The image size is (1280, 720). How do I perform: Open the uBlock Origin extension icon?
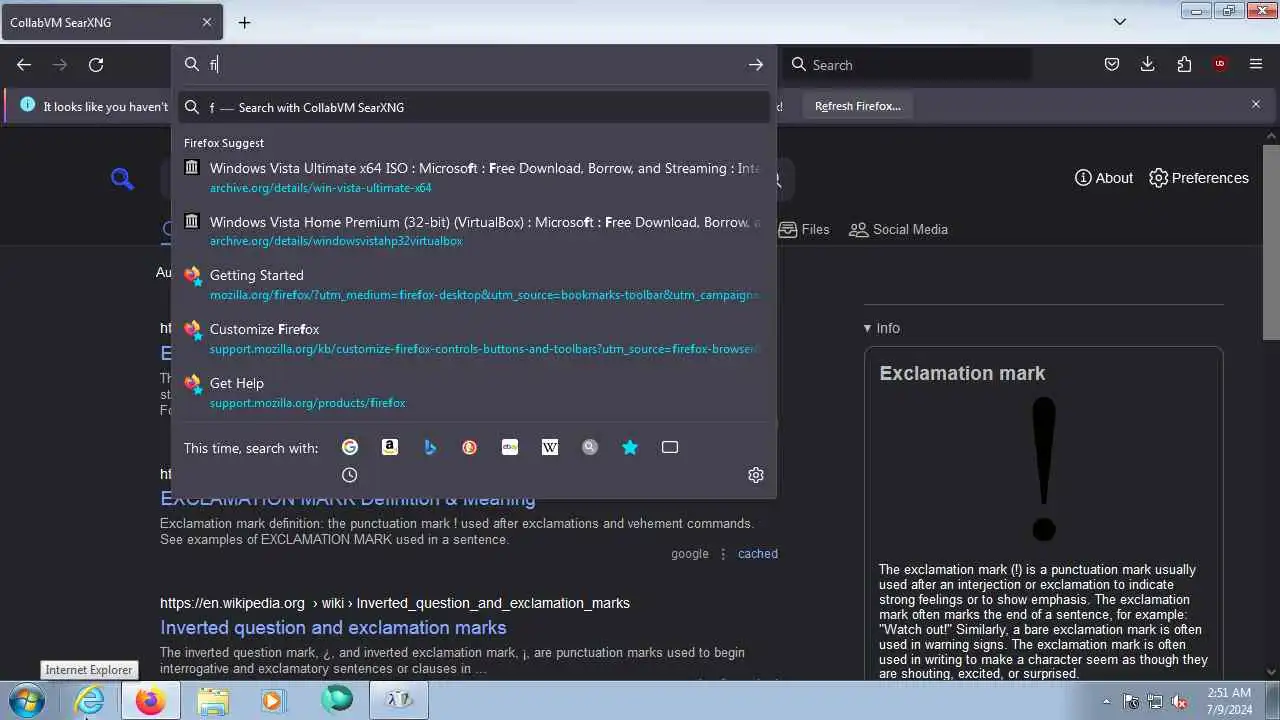tap(1220, 64)
